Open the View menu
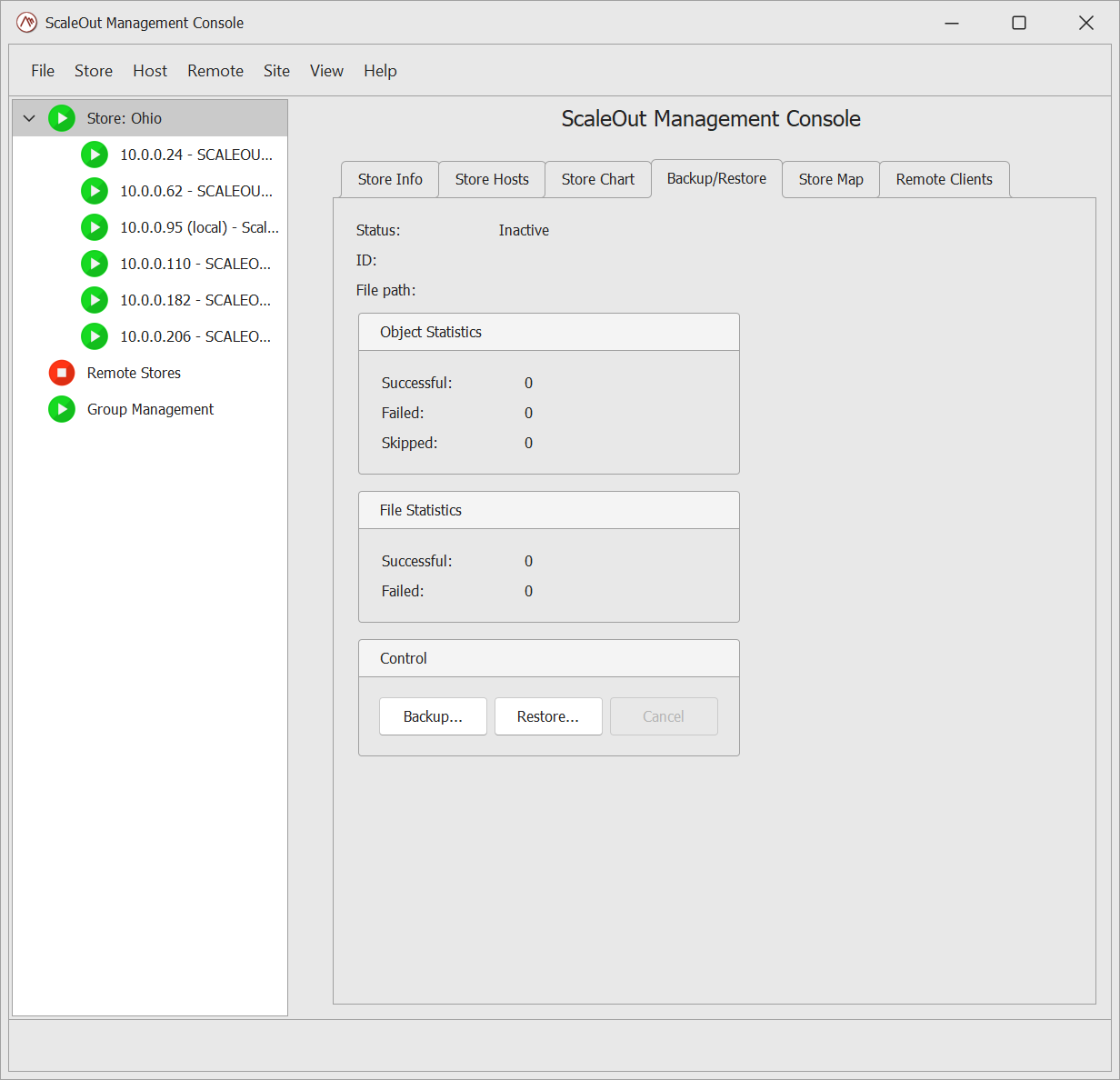The image size is (1120, 1080). pyautogui.click(x=326, y=71)
